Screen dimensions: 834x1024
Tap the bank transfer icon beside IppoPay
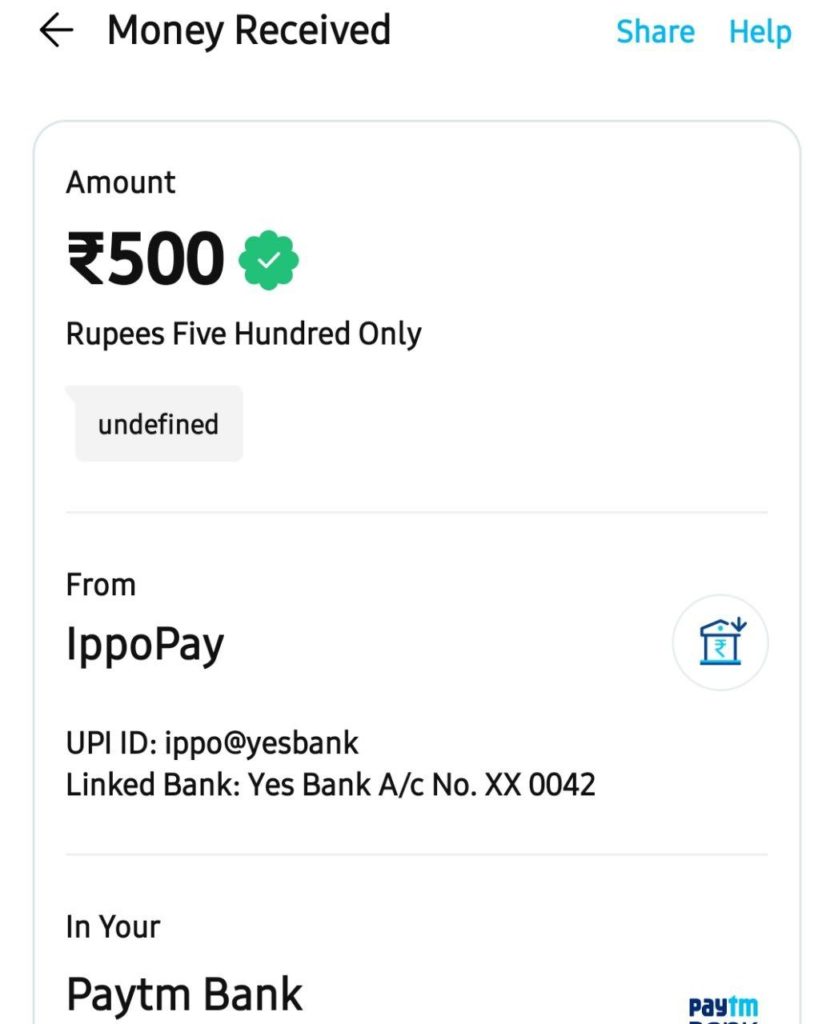[x=720, y=642]
